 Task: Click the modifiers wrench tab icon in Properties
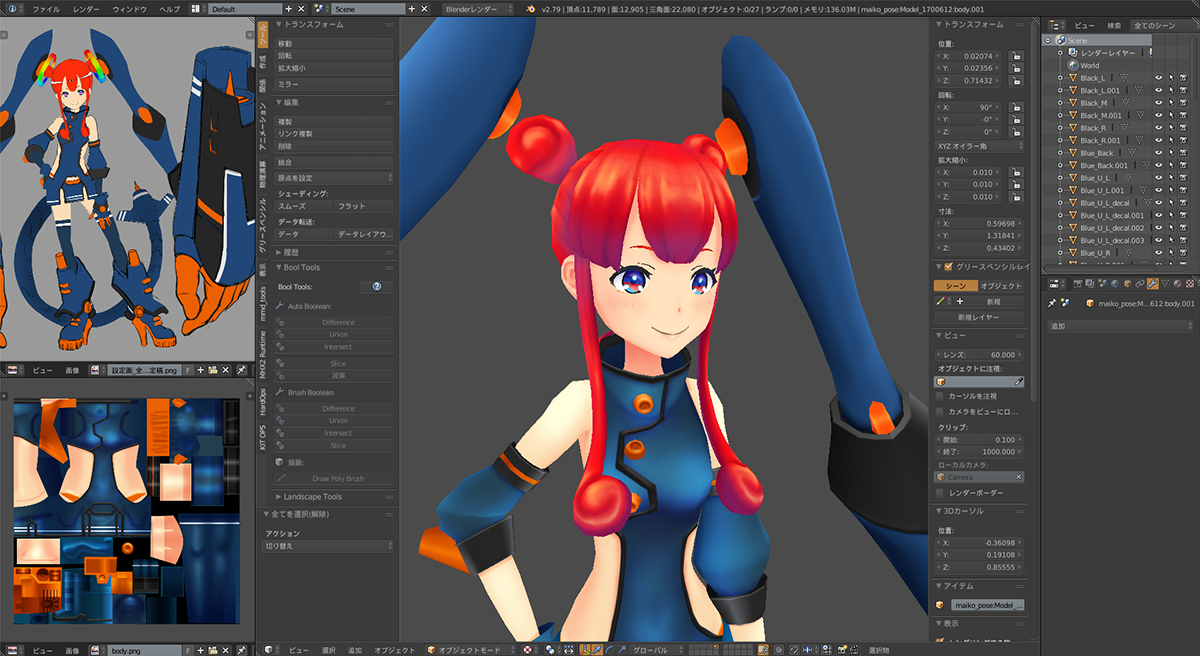point(1153,285)
